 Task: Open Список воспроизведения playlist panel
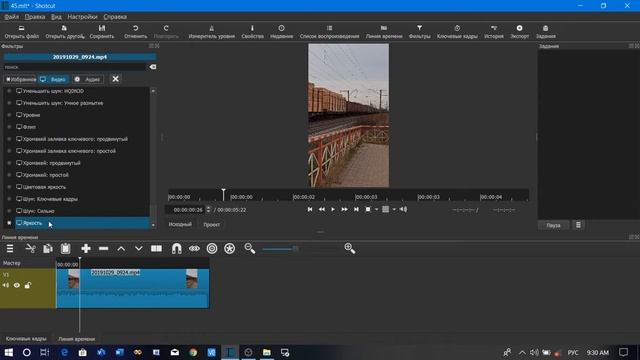[329, 32]
